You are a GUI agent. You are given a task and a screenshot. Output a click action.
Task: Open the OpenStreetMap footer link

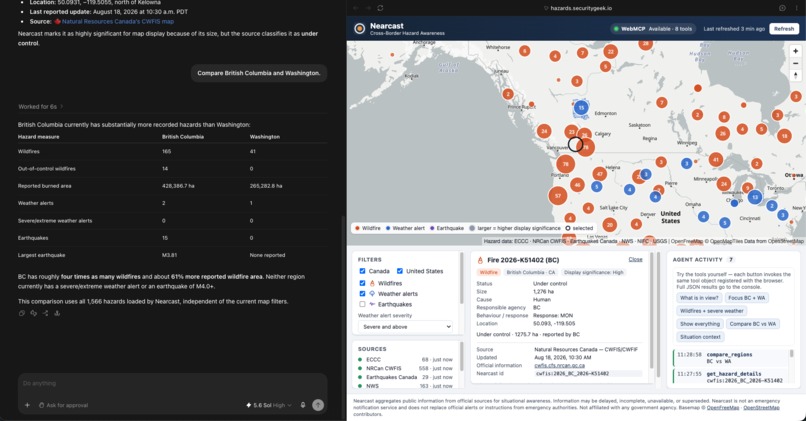761,408
